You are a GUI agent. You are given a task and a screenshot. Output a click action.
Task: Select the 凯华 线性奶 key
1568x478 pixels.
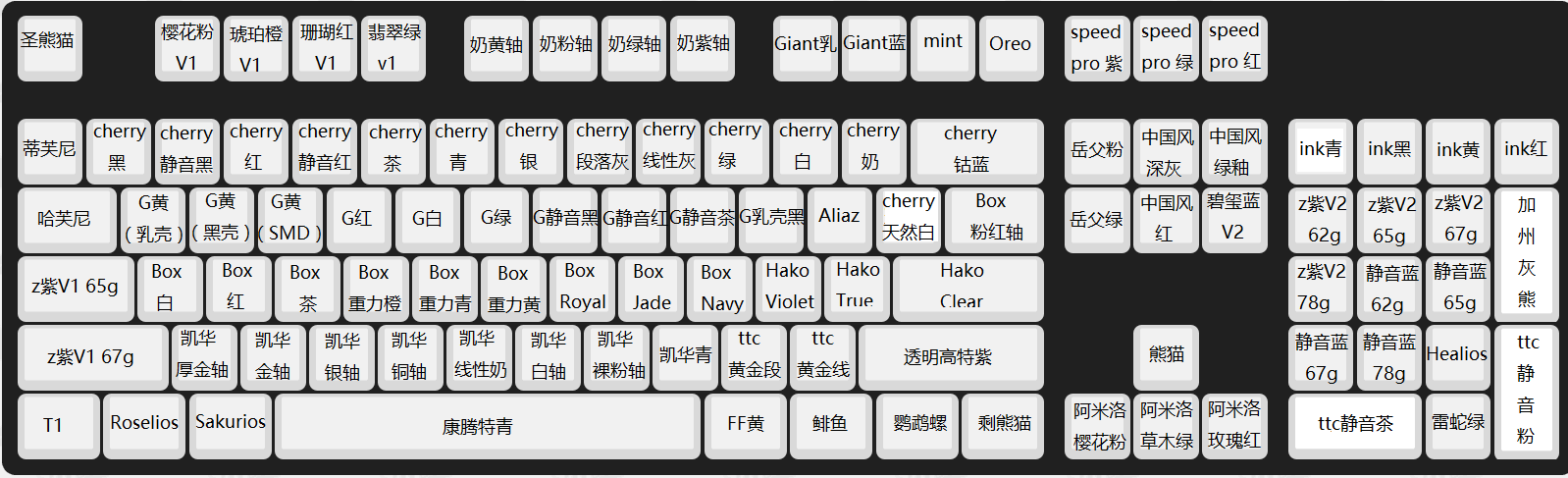click(x=478, y=356)
